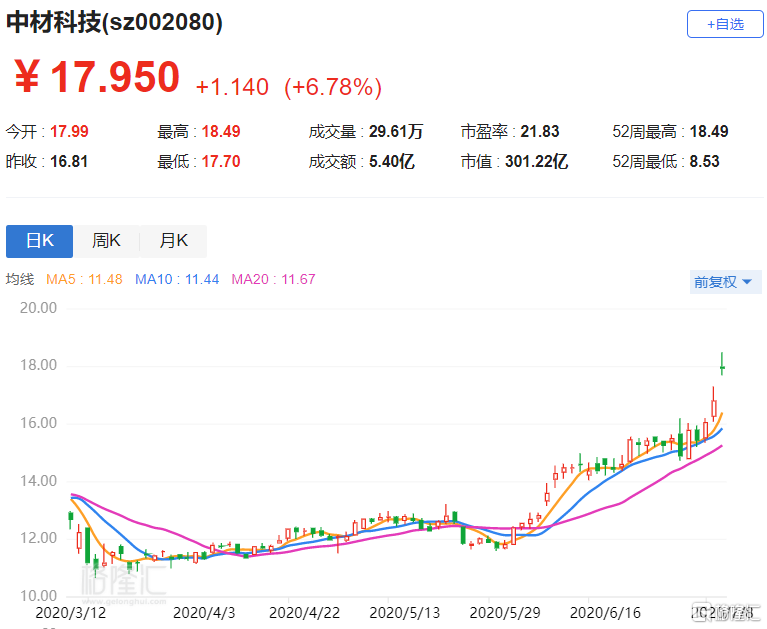Click the 成交额 value 5.40亿

click(x=392, y=161)
